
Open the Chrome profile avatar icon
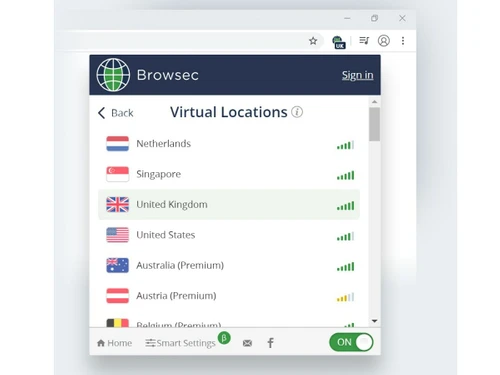(x=384, y=41)
